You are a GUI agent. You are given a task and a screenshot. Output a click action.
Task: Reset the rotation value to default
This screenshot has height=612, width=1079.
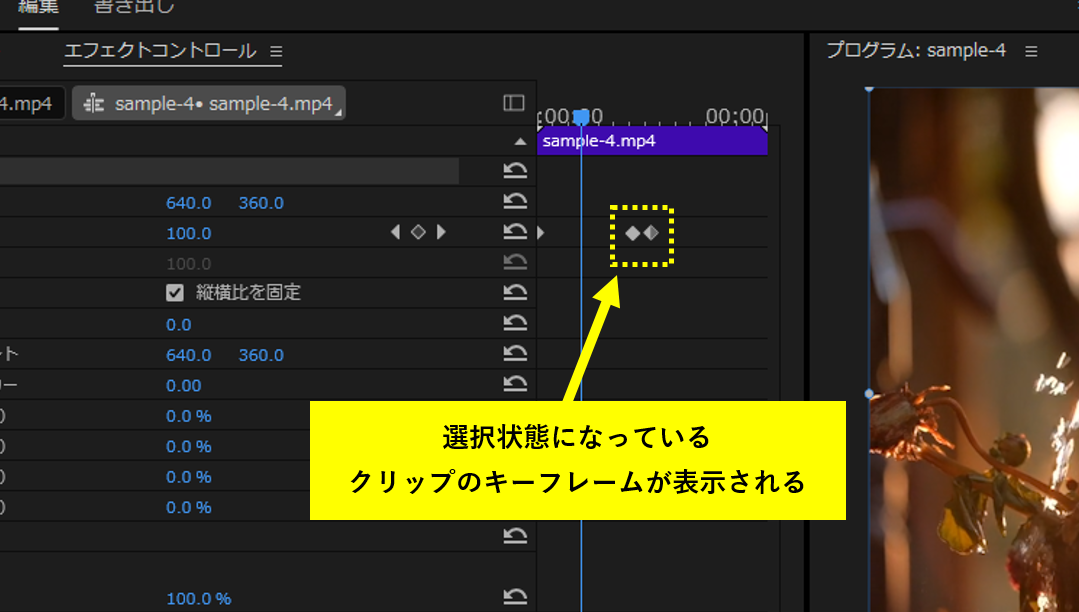[x=516, y=324]
